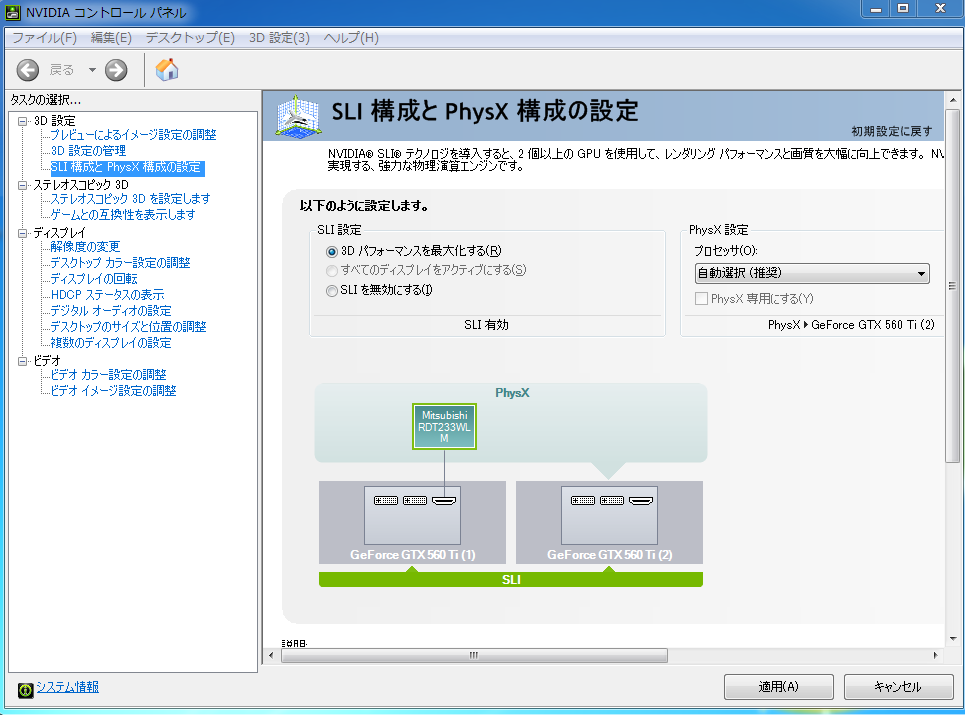This screenshot has width=965, height=715.
Task: Select SLI 構成と PhysX 構成の設定 tree item
Action: coord(126,167)
